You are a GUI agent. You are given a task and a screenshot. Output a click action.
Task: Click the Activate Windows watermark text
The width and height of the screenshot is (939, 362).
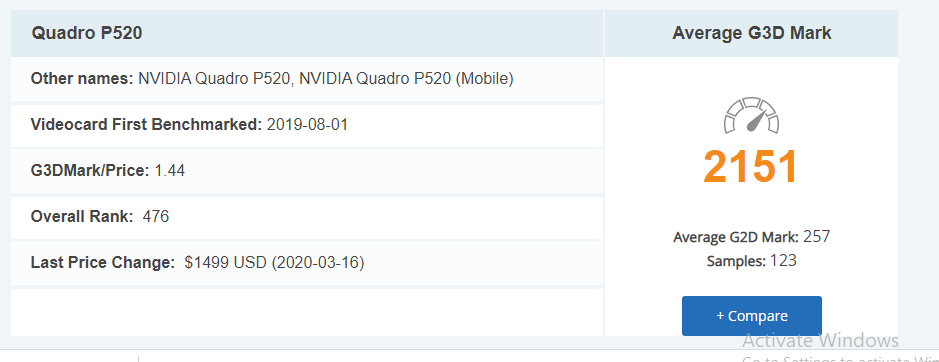coord(820,340)
